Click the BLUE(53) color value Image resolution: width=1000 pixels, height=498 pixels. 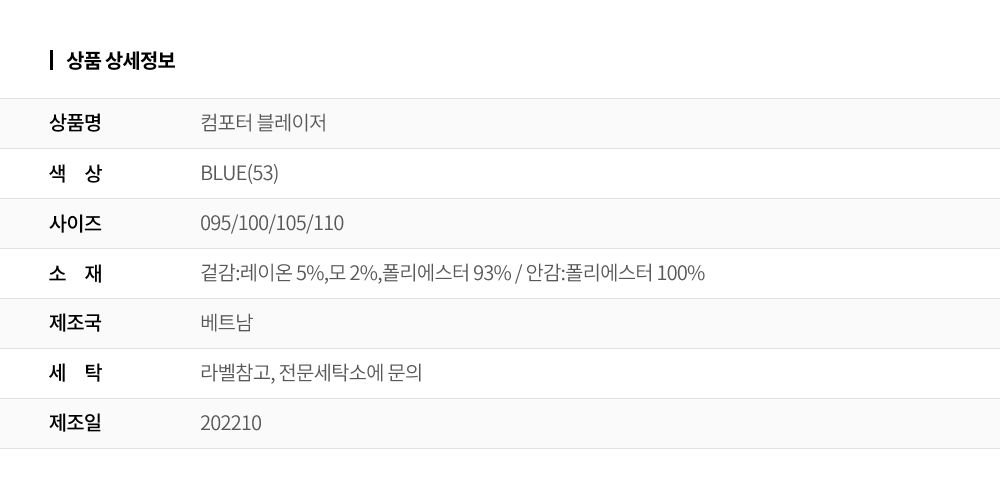pos(239,173)
